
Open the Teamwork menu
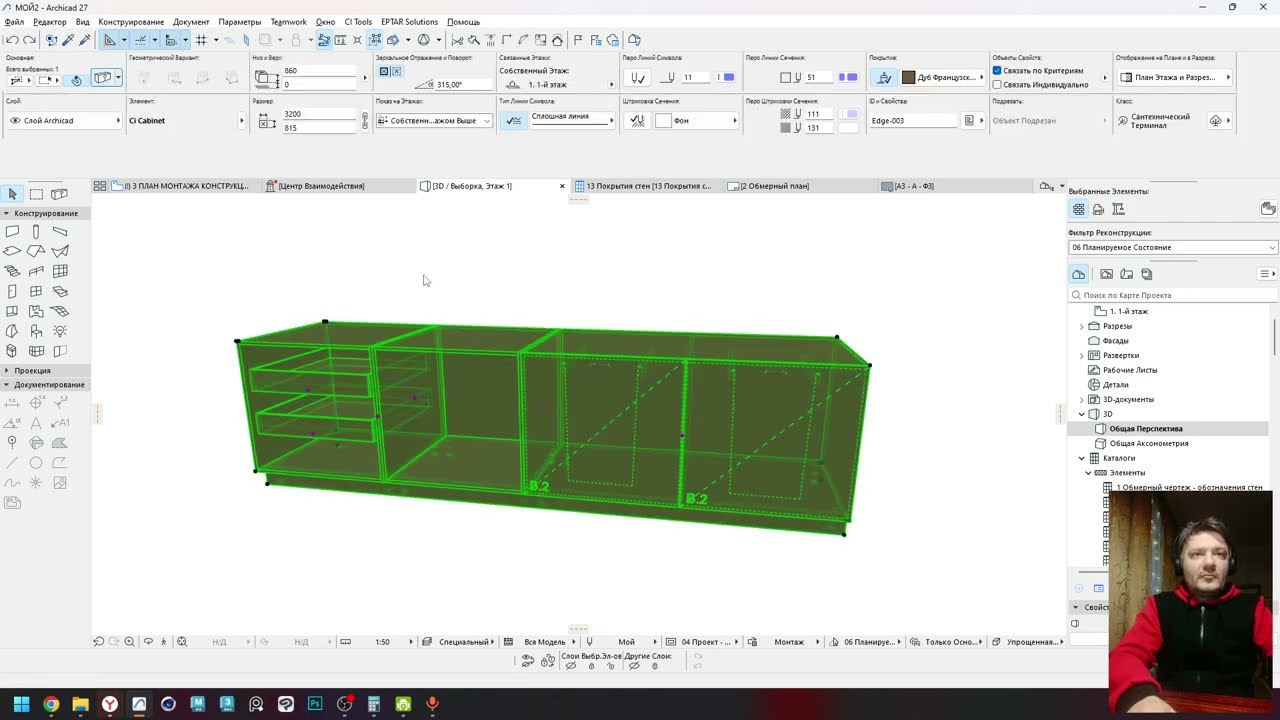click(289, 22)
